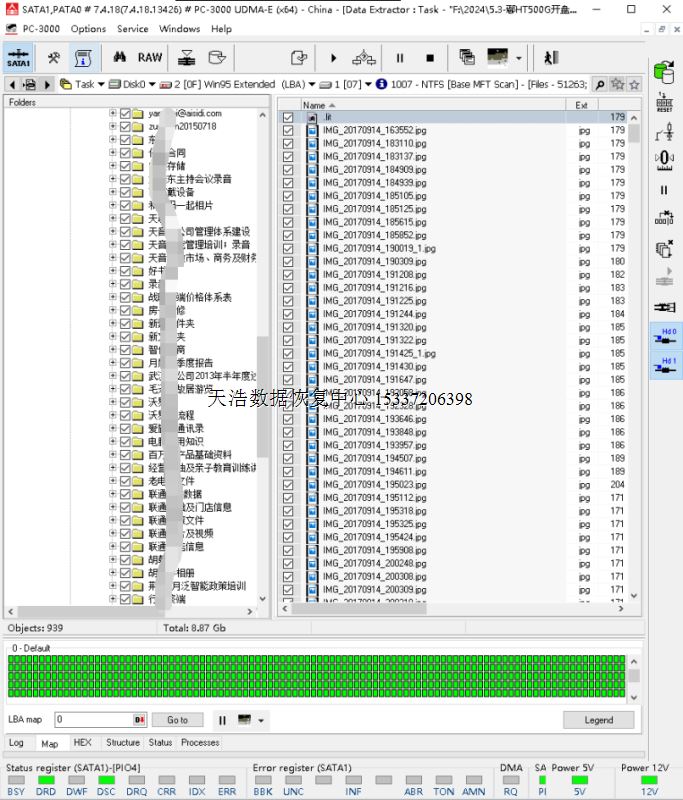Switch to the HEX tab

coord(82,743)
